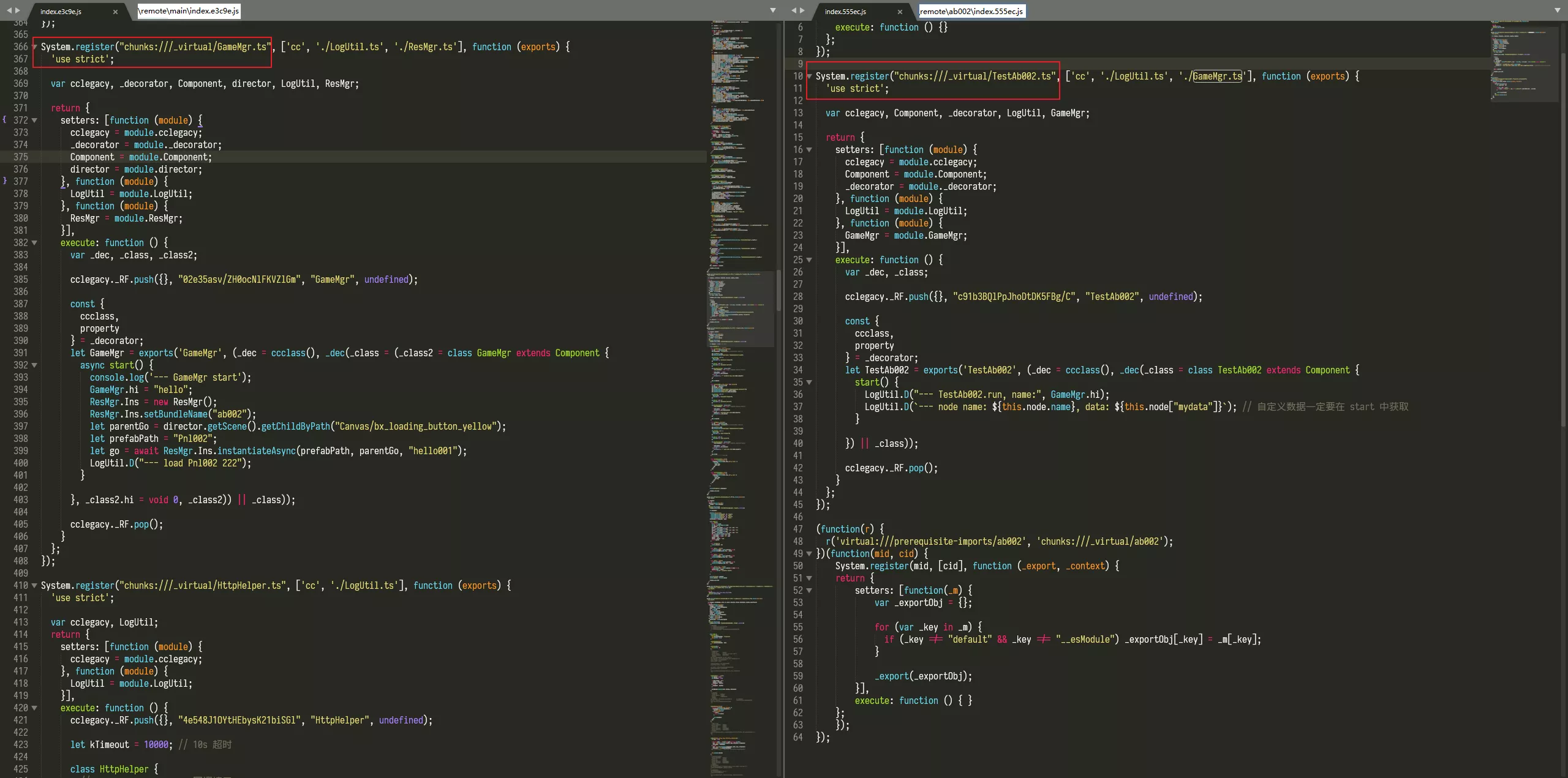This screenshot has width=1568, height=778.
Task: Fold the setters function at line 372
Action: (34, 121)
